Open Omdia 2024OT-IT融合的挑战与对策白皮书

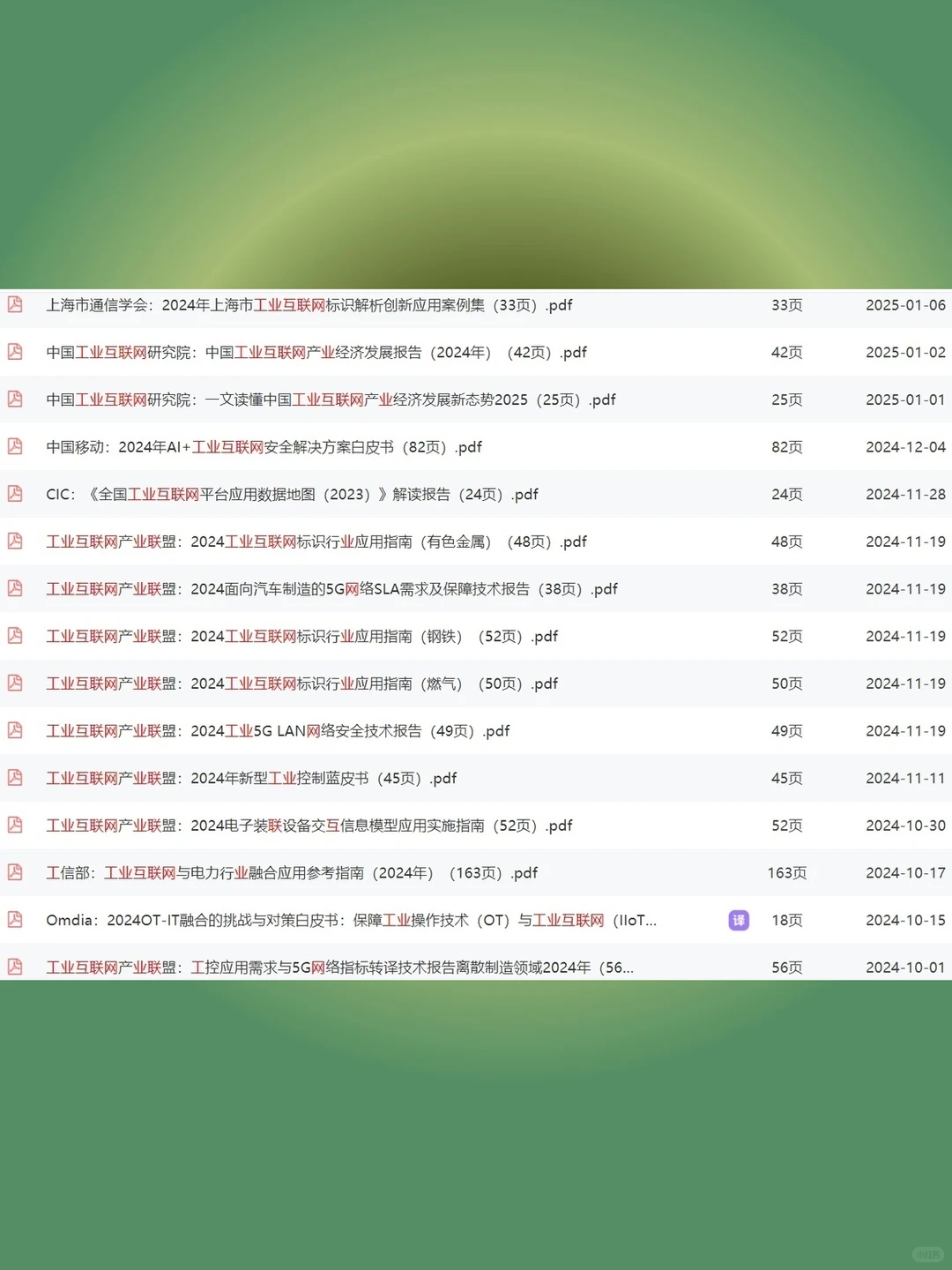[351, 921]
